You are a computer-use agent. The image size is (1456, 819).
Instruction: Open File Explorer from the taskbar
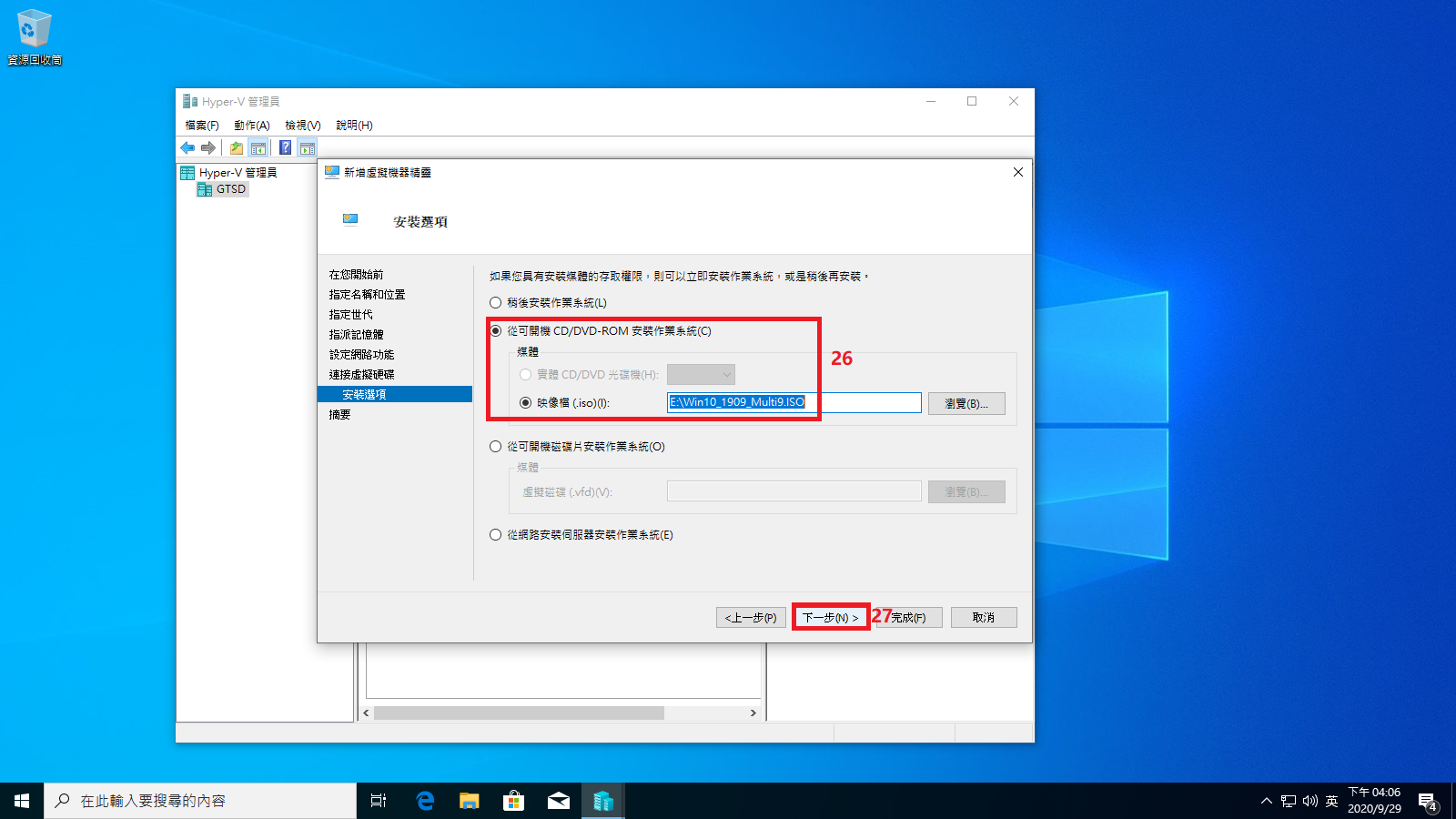tap(470, 801)
